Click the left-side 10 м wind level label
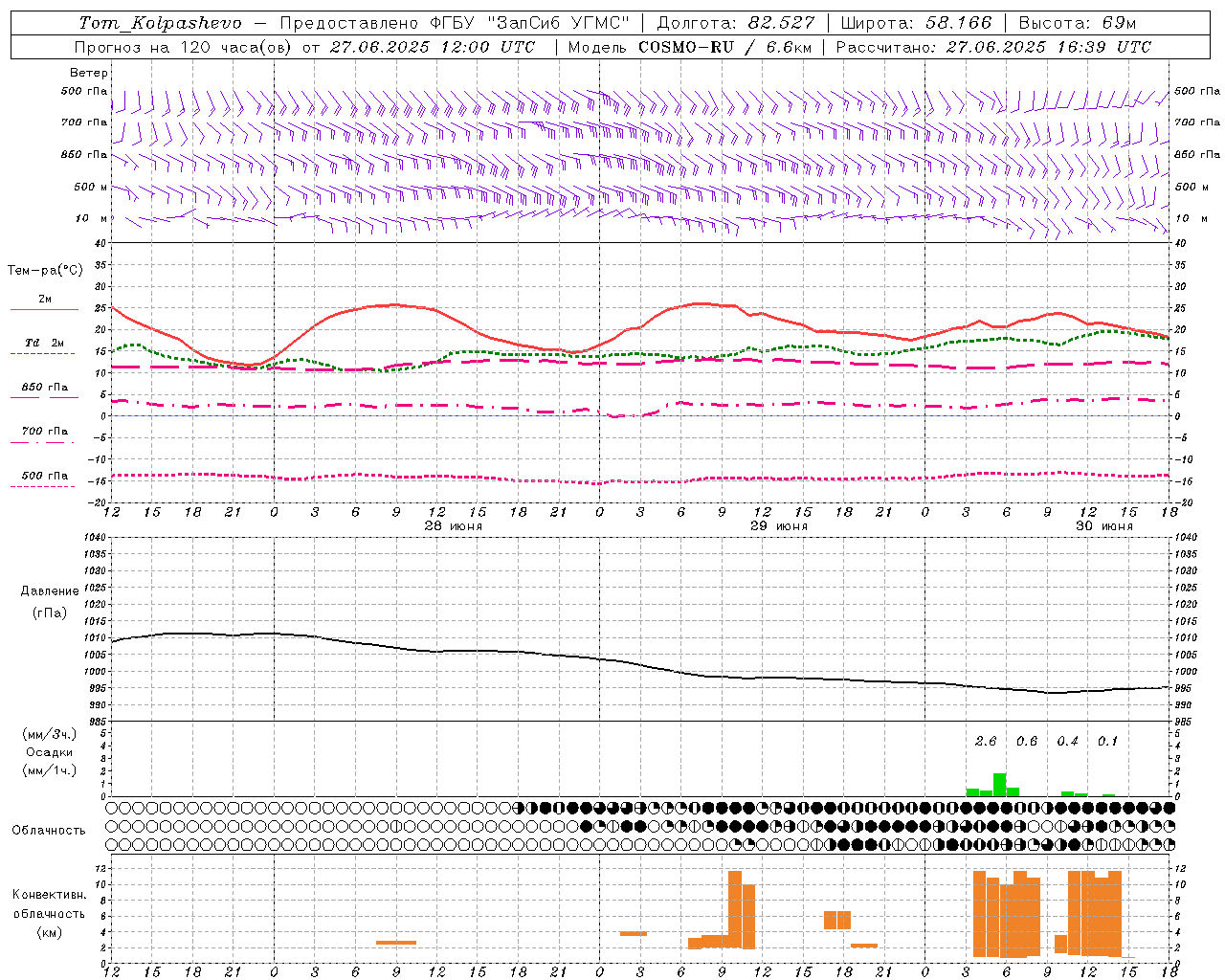The height and width of the screenshot is (980, 1225). click(x=91, y=218)
